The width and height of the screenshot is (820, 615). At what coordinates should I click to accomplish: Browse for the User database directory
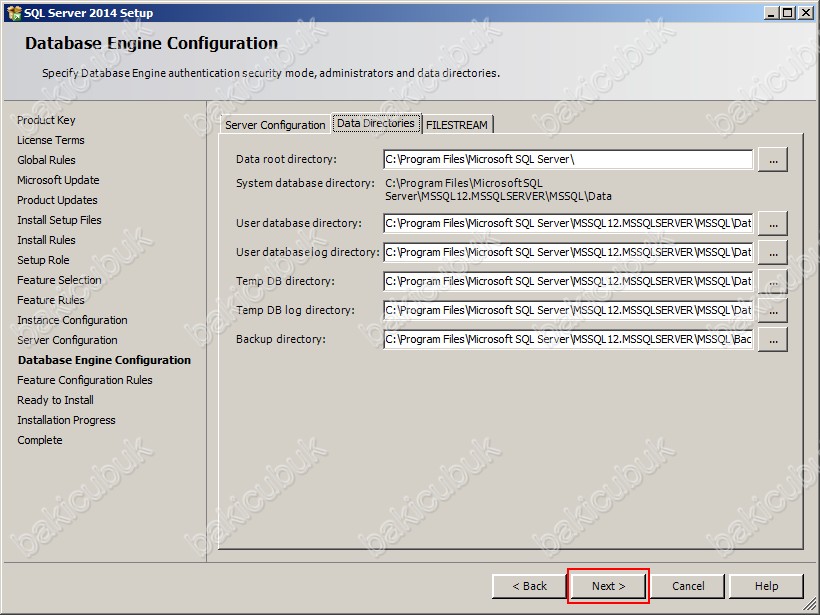tap(773, 223)
